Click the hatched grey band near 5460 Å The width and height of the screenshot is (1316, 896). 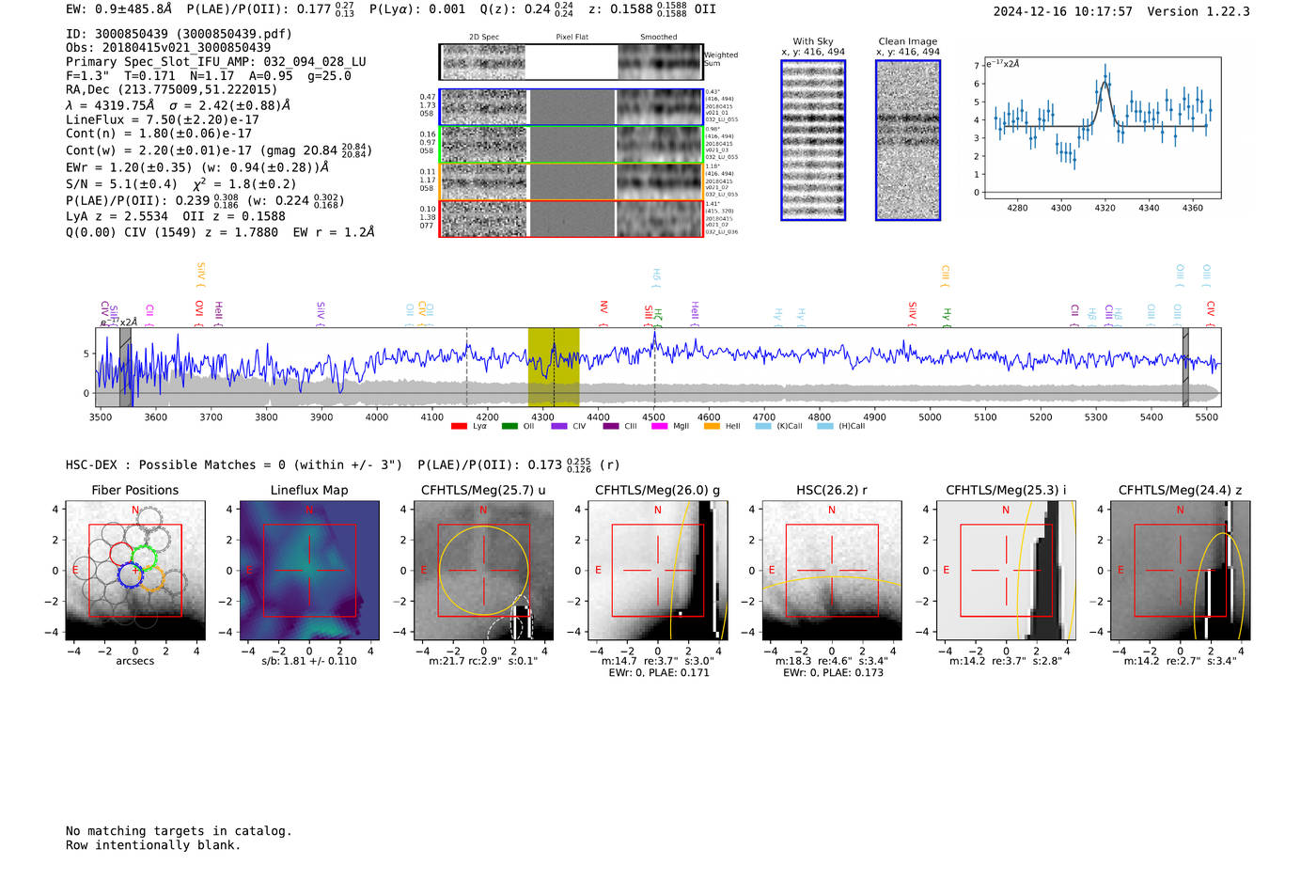pyautogui.click(x=1185, y=368)
